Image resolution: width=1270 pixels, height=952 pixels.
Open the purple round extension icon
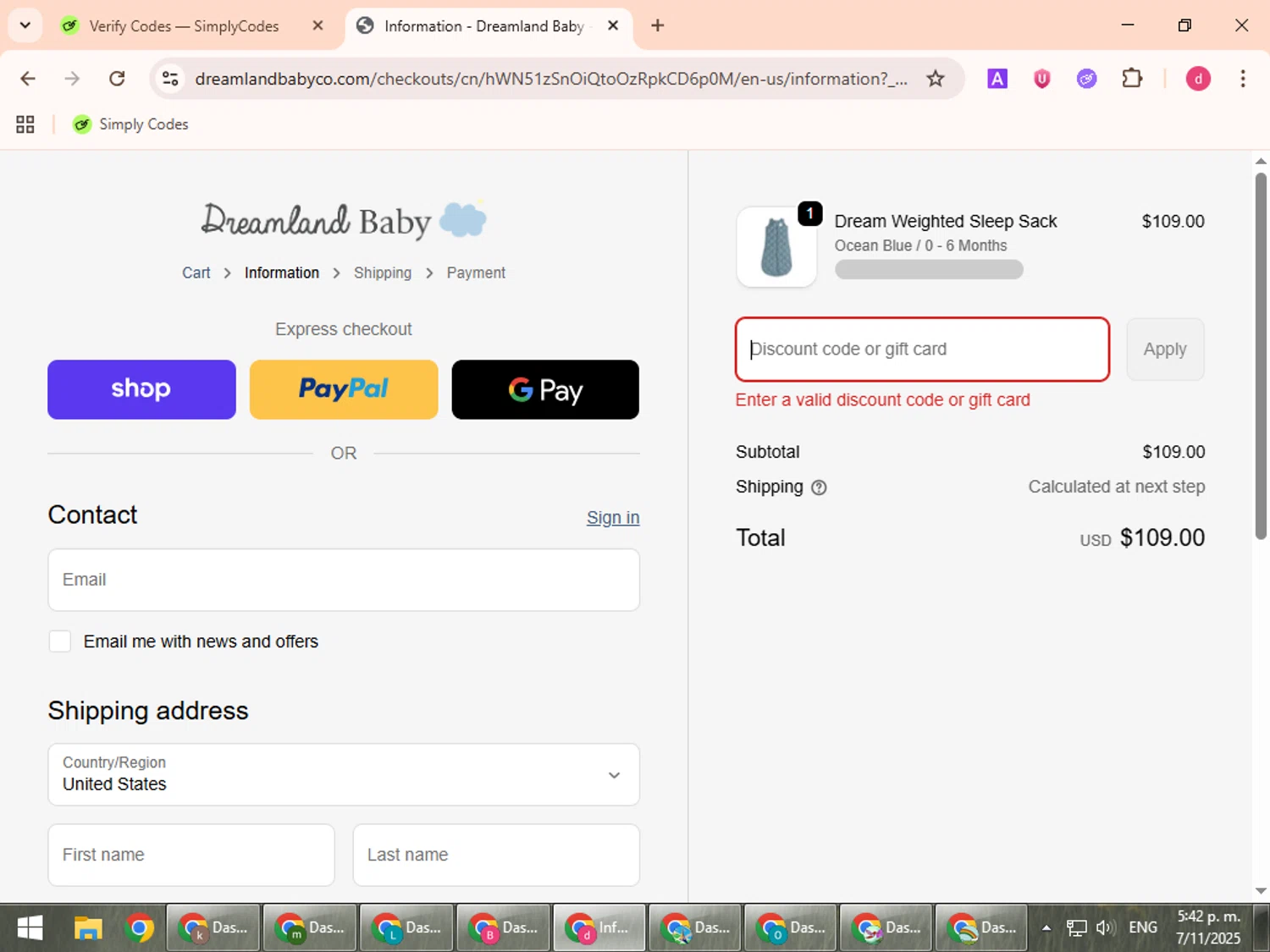1087,79
